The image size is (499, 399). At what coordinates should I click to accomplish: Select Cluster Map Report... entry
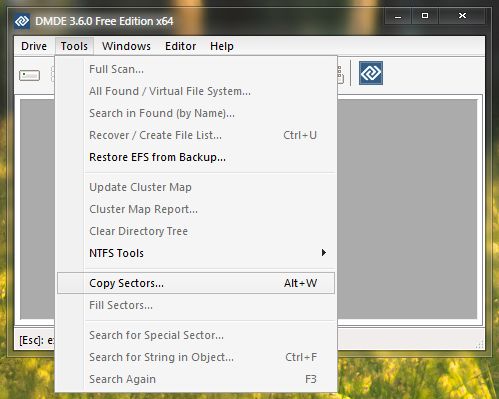point(196,209)
